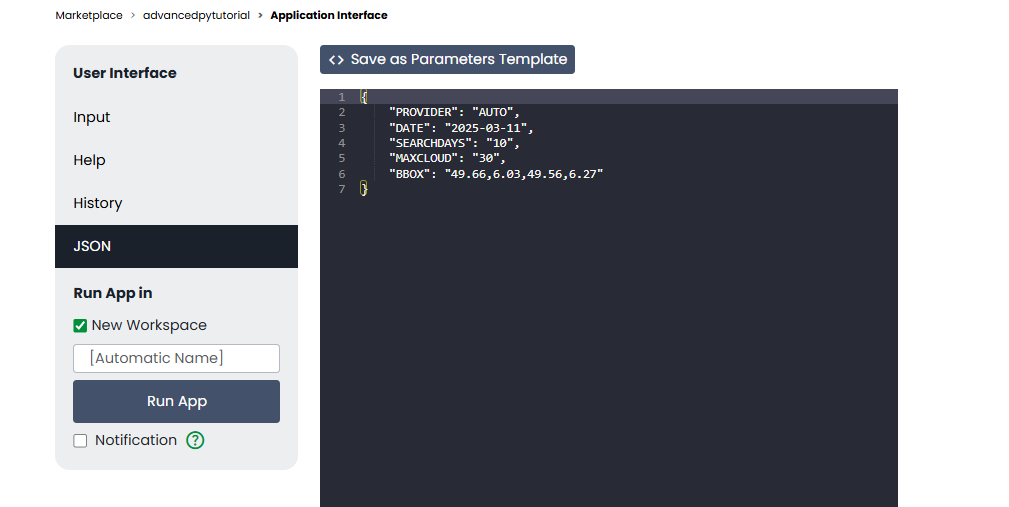Click Save as Parameters Template button
The height and width of the screenshot is (507, 1009).
(447, 59)
